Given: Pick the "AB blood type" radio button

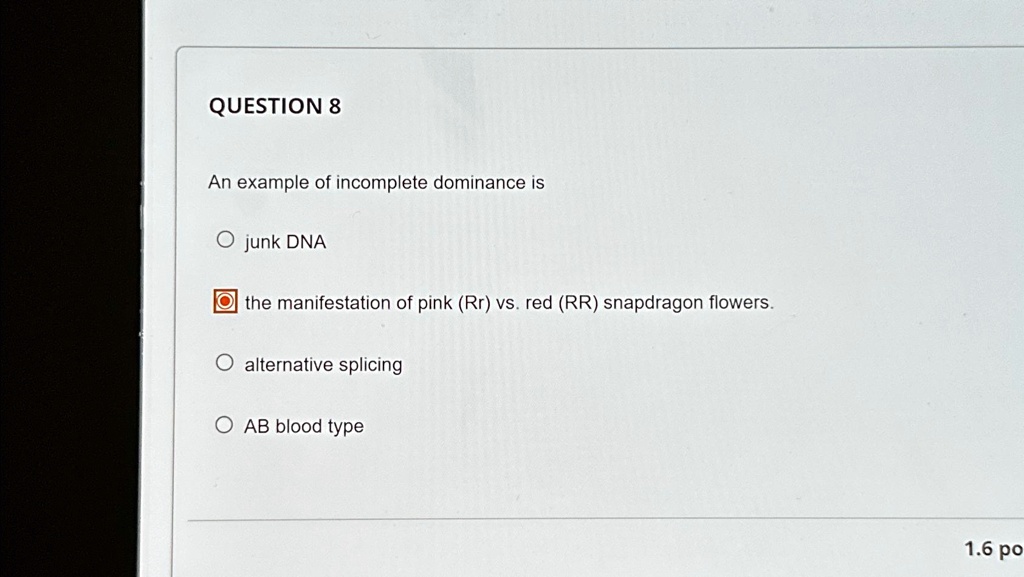Looking at the screenshot, I should tap(226, 425).
